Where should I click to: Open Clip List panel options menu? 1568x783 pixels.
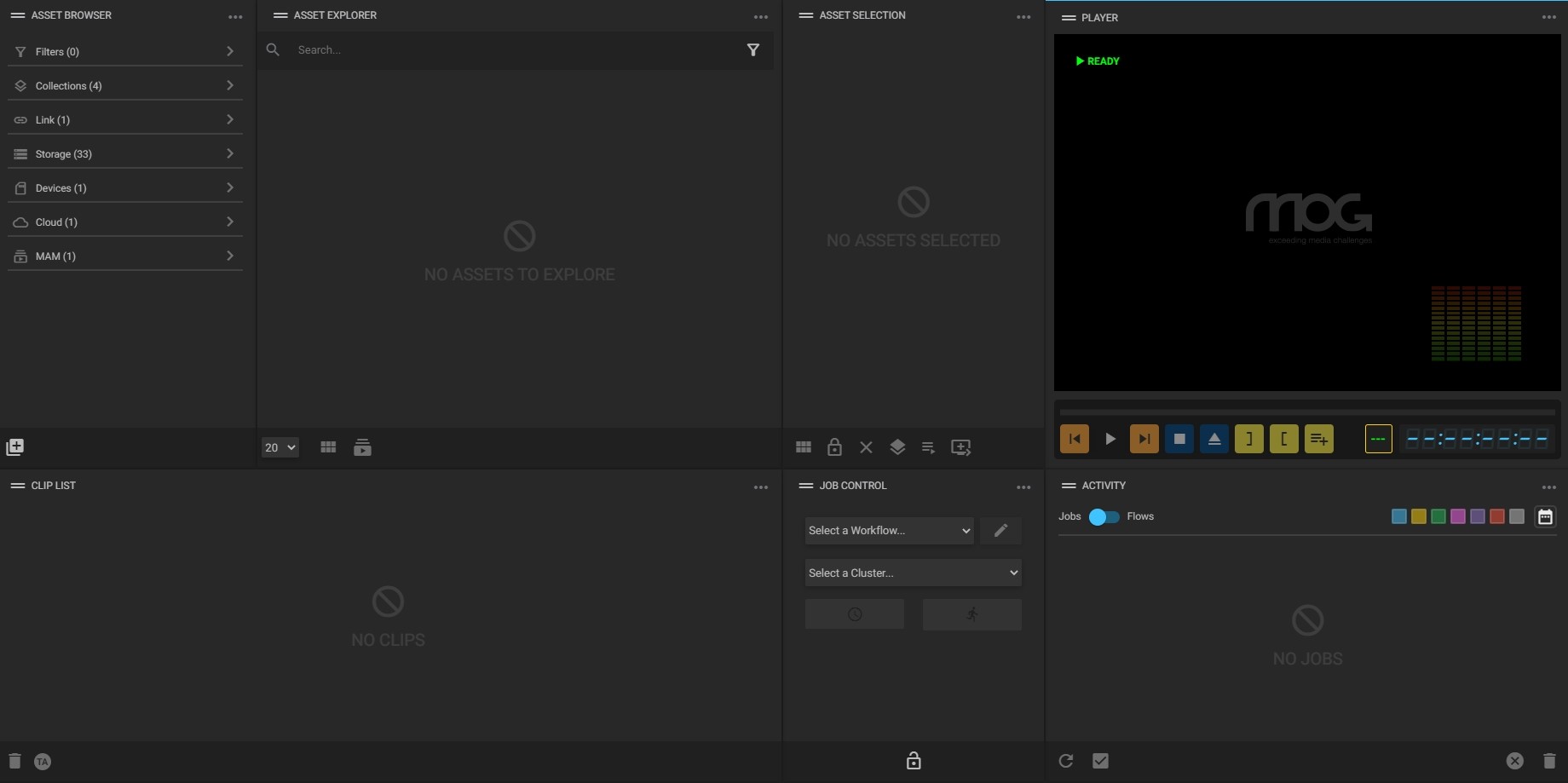click(x=761, y=487)
